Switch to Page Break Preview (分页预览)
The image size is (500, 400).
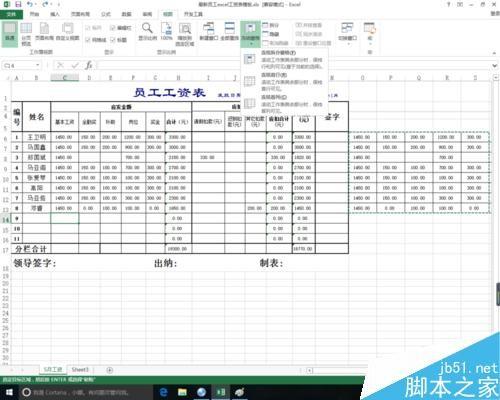tap(26, 34)
